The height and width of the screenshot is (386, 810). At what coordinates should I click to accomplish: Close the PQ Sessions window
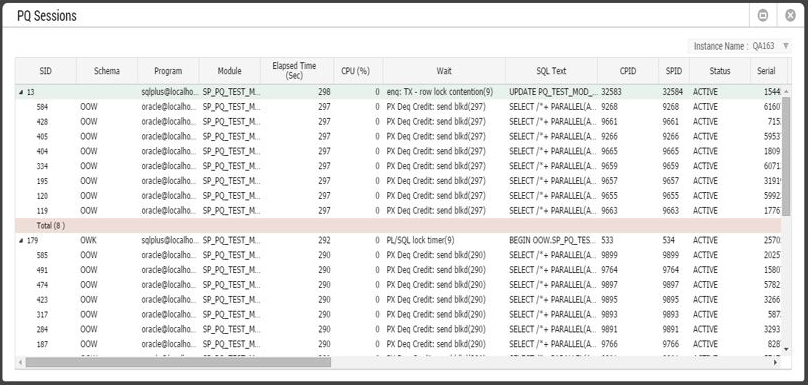tap(790, 16)
